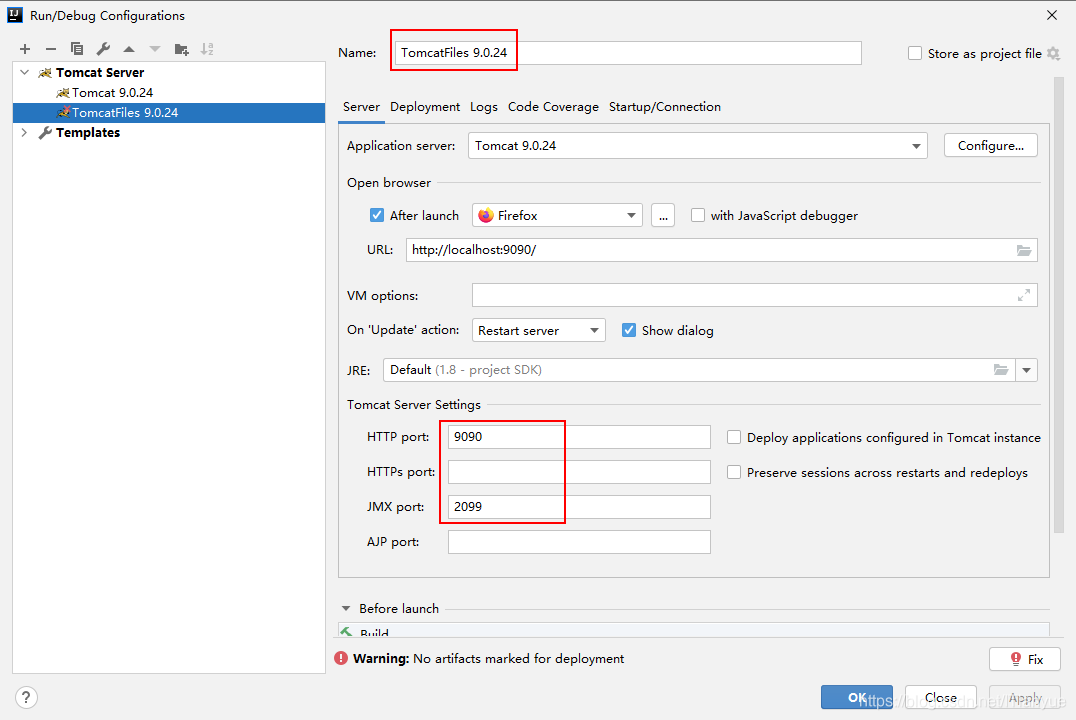
Task: Click the right panel vertical scrollbar
Action: pos(1058,305)
